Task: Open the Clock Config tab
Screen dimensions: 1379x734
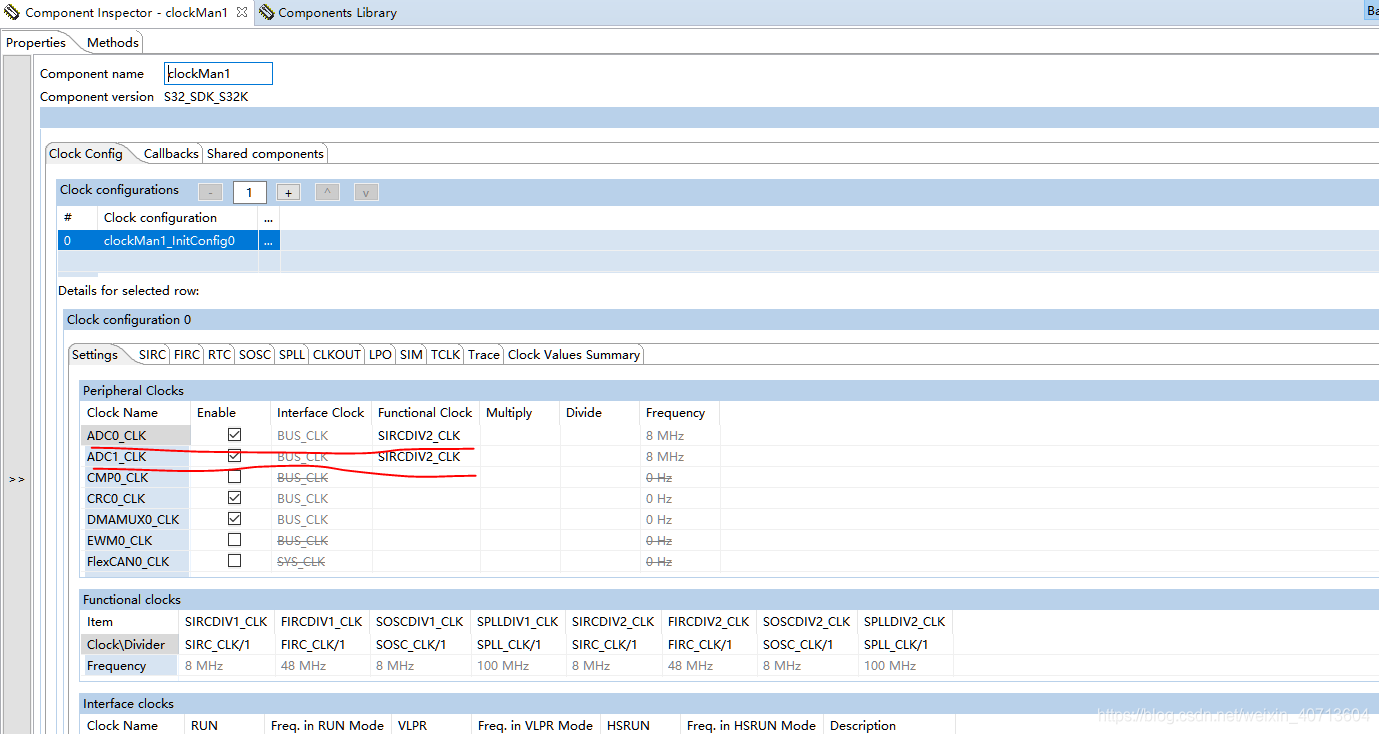Action: coord(86,153)
